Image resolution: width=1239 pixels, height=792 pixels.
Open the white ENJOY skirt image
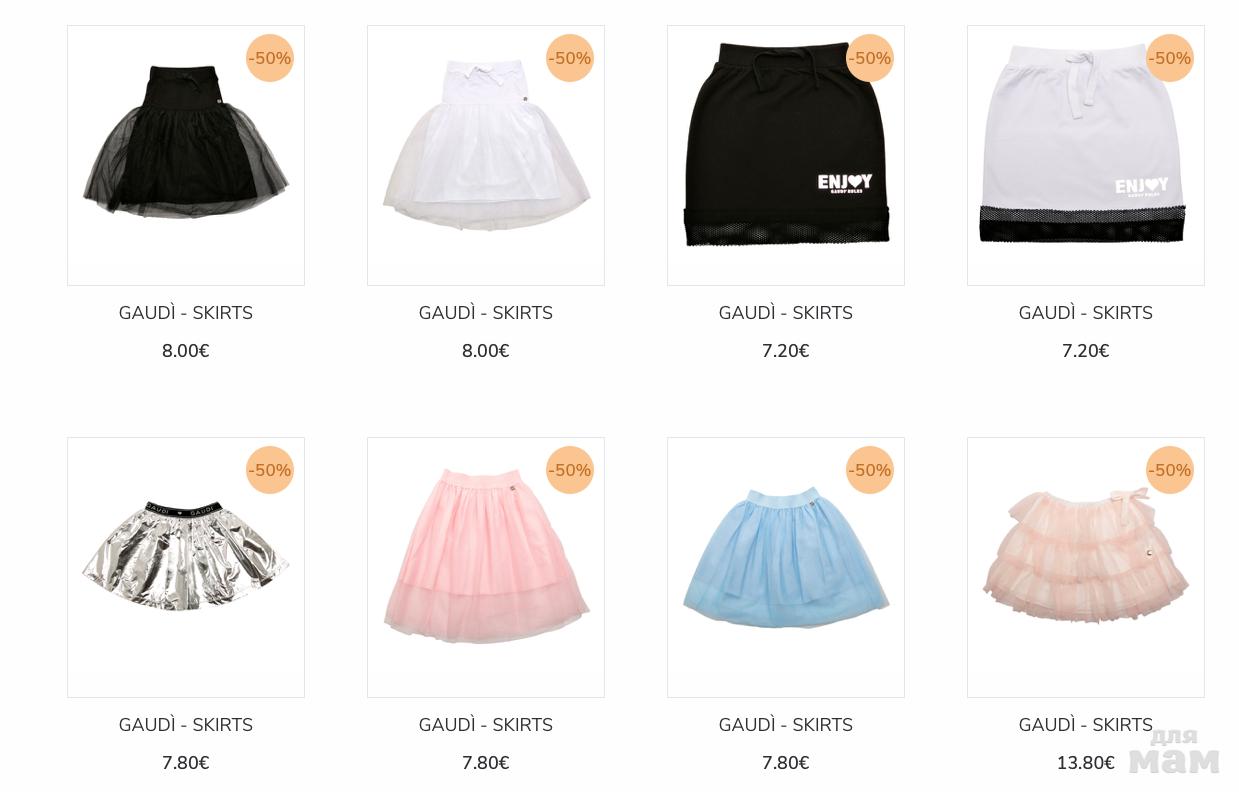tap(1086, 155)
